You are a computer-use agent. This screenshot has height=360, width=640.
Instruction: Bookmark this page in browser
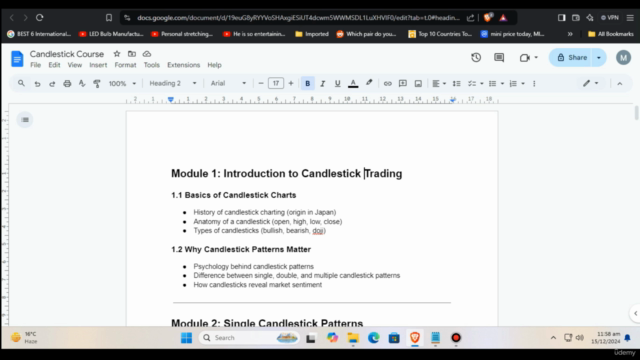click(109, 18)
